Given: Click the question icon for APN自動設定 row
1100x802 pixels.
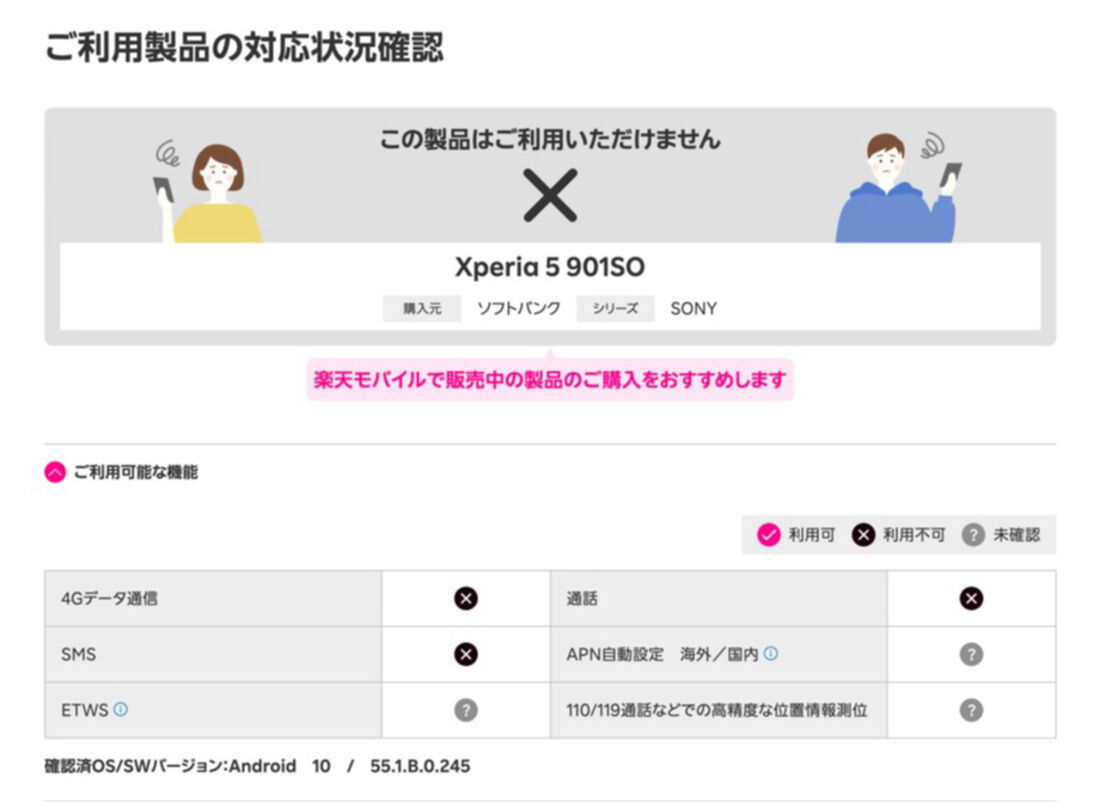Looking at the screenshot, I should (x=971, y=655).
